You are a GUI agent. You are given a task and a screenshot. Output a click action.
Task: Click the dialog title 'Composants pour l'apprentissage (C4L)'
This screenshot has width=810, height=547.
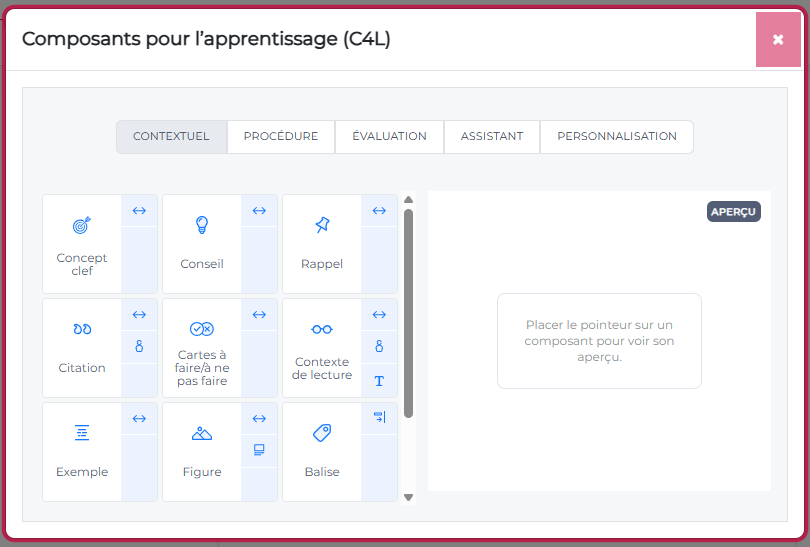click(206, 39)
